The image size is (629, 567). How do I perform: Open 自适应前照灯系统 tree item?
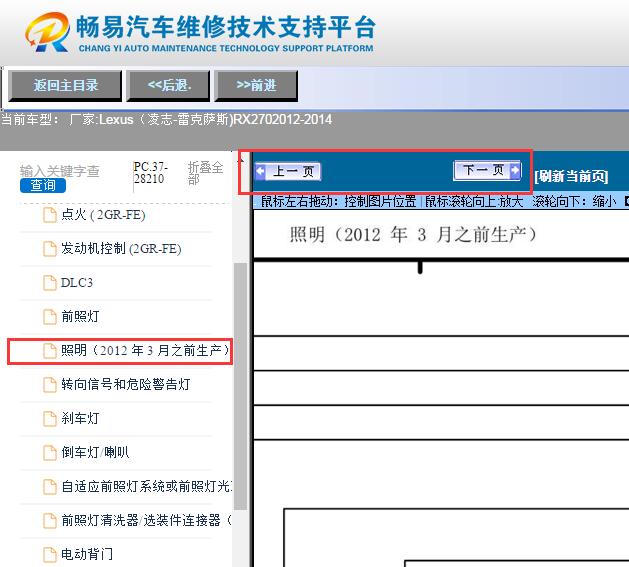tap(146, 486)
